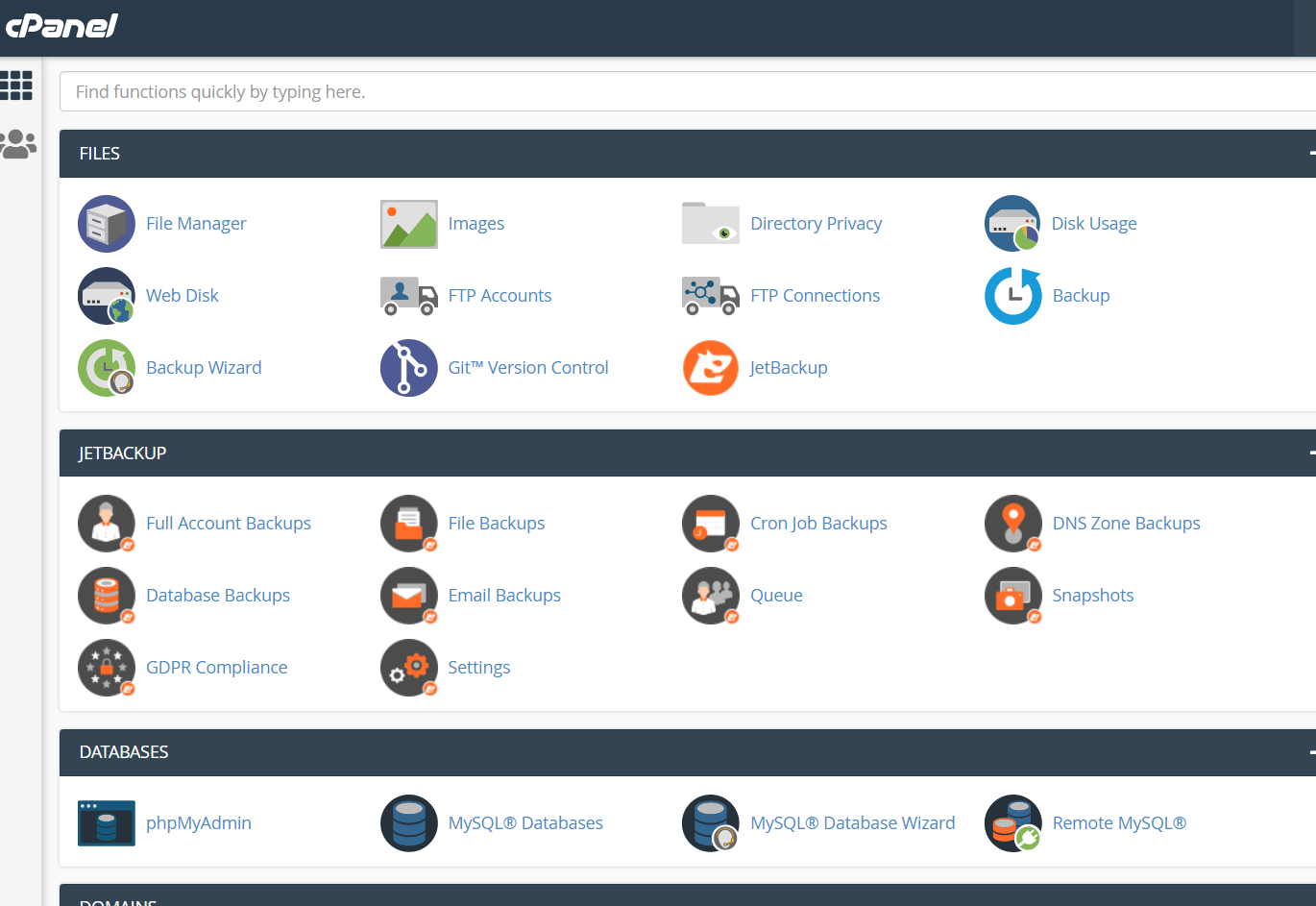Collapse the FILES section

pyautogui.click(x=1311, y=154)
